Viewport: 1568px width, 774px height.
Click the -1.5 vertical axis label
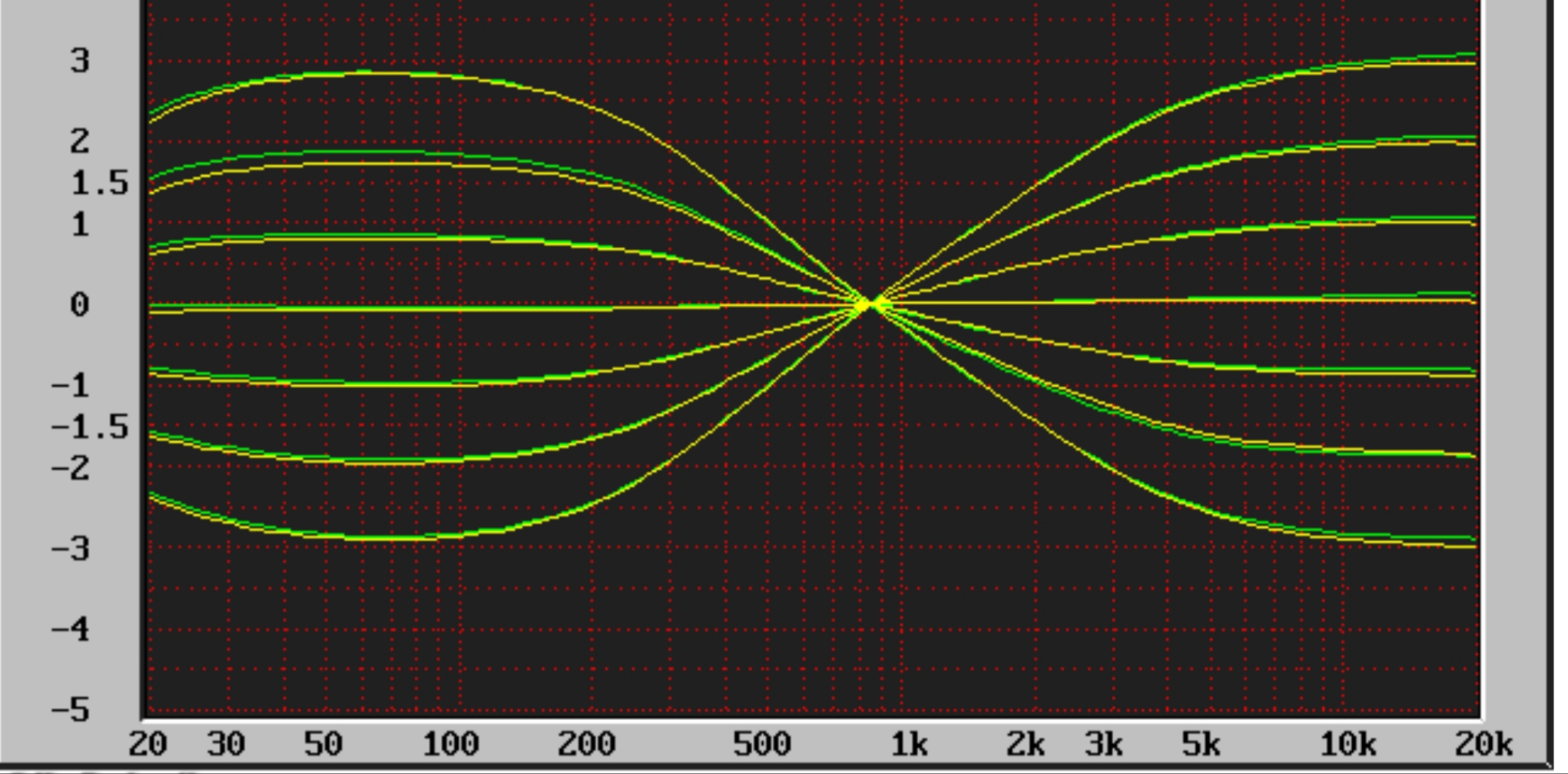click(x=90, y=427)
